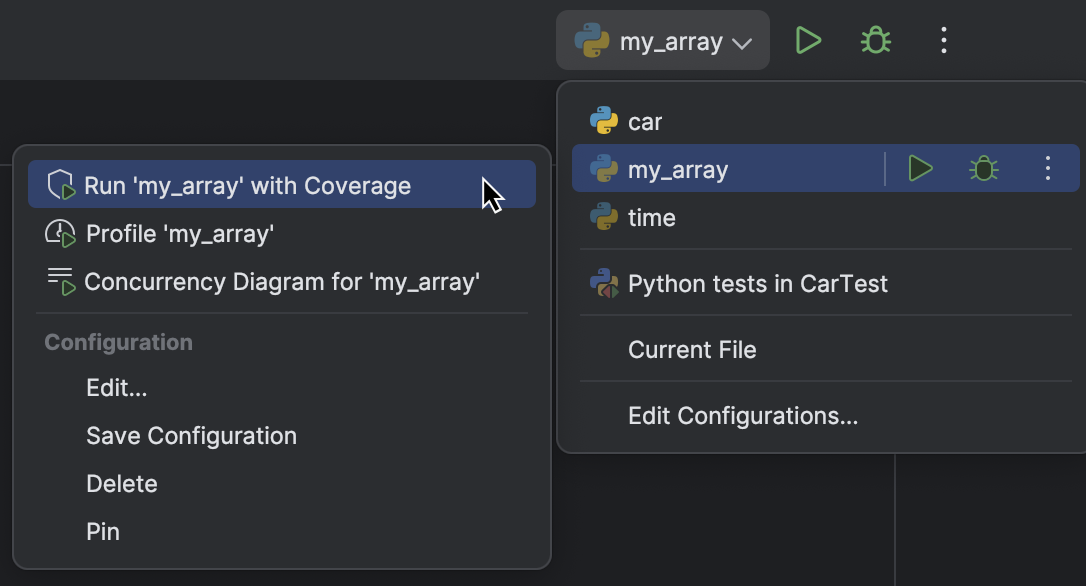The width and height of the screenshot is (1086, 586).
Task: Click the Python icon next to car configuration
Action: [603, 121]
